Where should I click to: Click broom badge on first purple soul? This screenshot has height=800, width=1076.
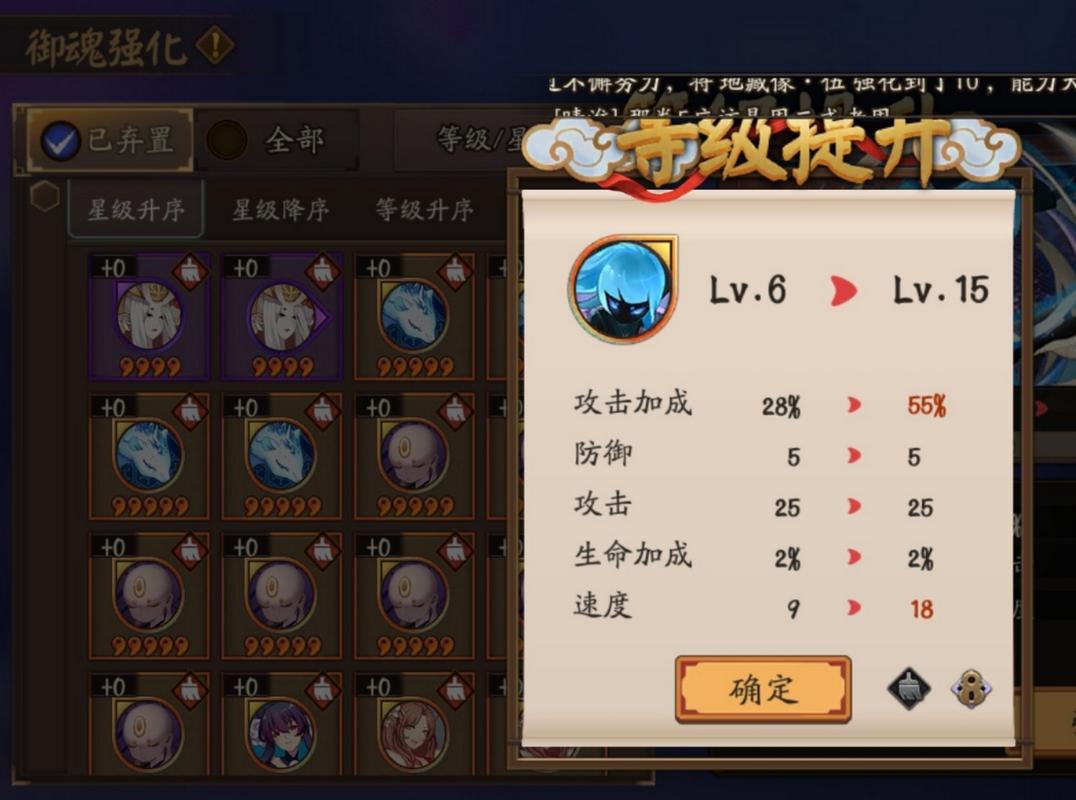click(190, 271)
